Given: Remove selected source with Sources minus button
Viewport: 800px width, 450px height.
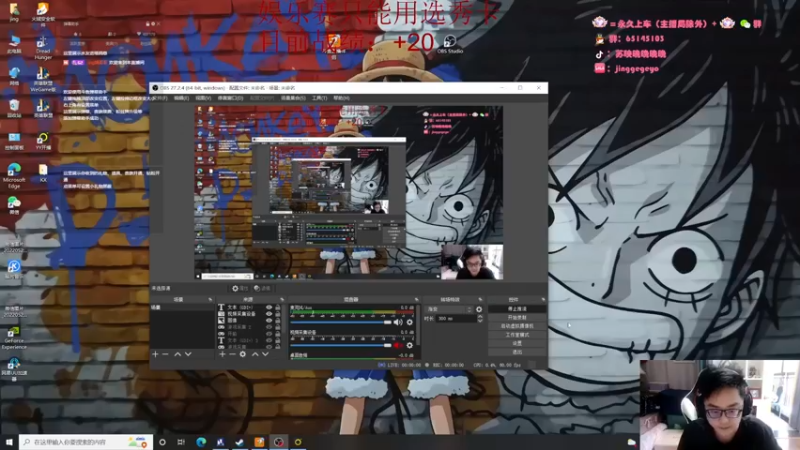Looking at the screenshot, I should pyautogui.click(x=232, y=354).
